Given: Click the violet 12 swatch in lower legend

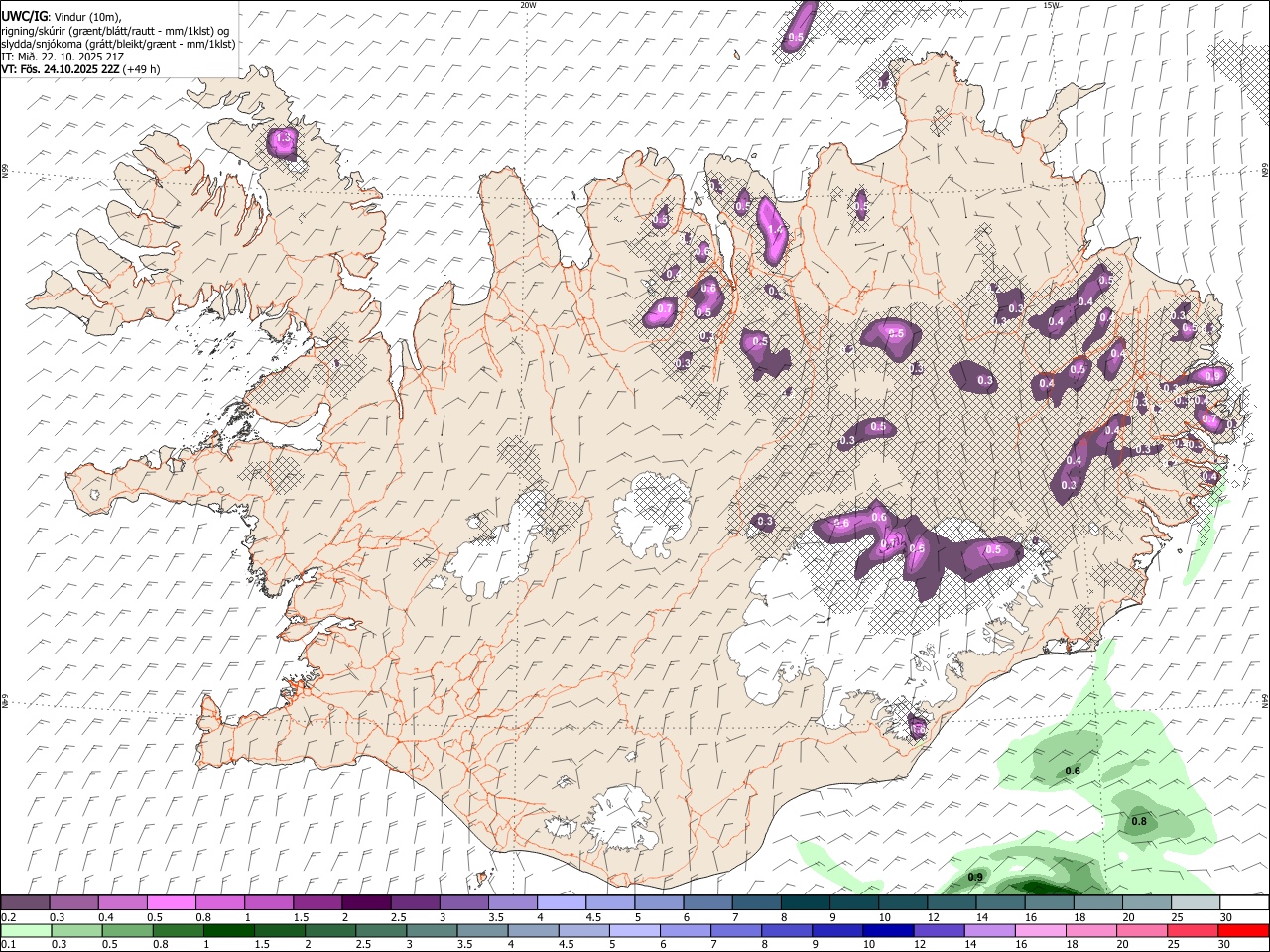Looking at the screenshot, I should pyautogui.click(x=938, y=930).
